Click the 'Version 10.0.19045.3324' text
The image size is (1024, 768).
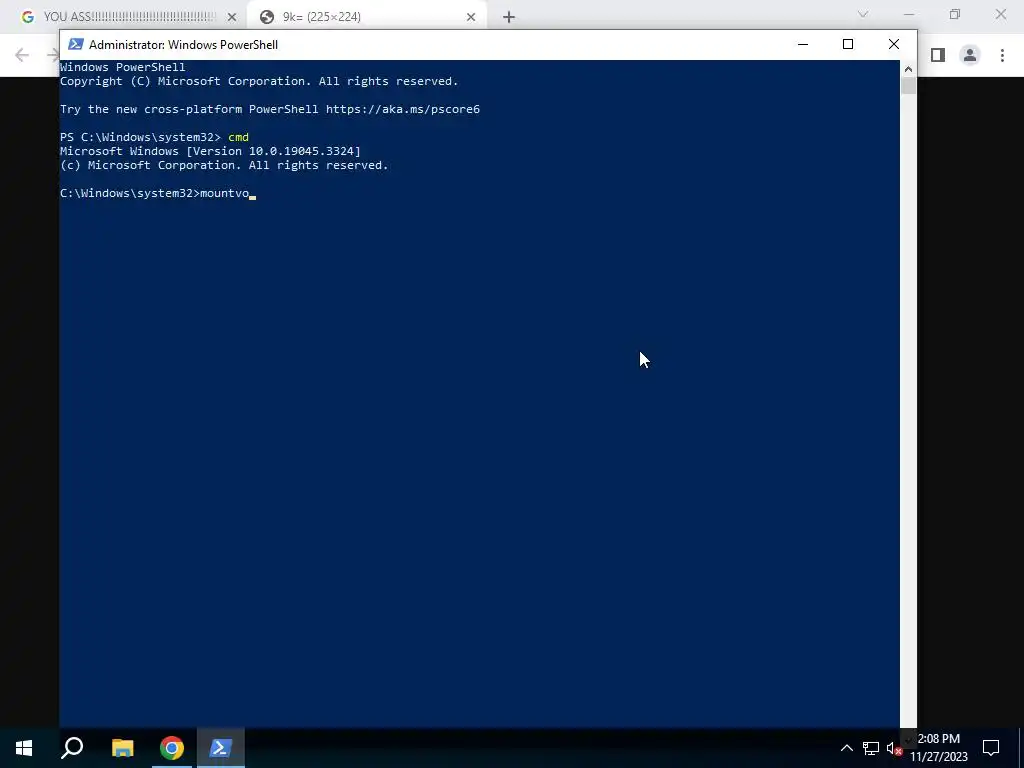pyautogui.click(x=273, y=151)
